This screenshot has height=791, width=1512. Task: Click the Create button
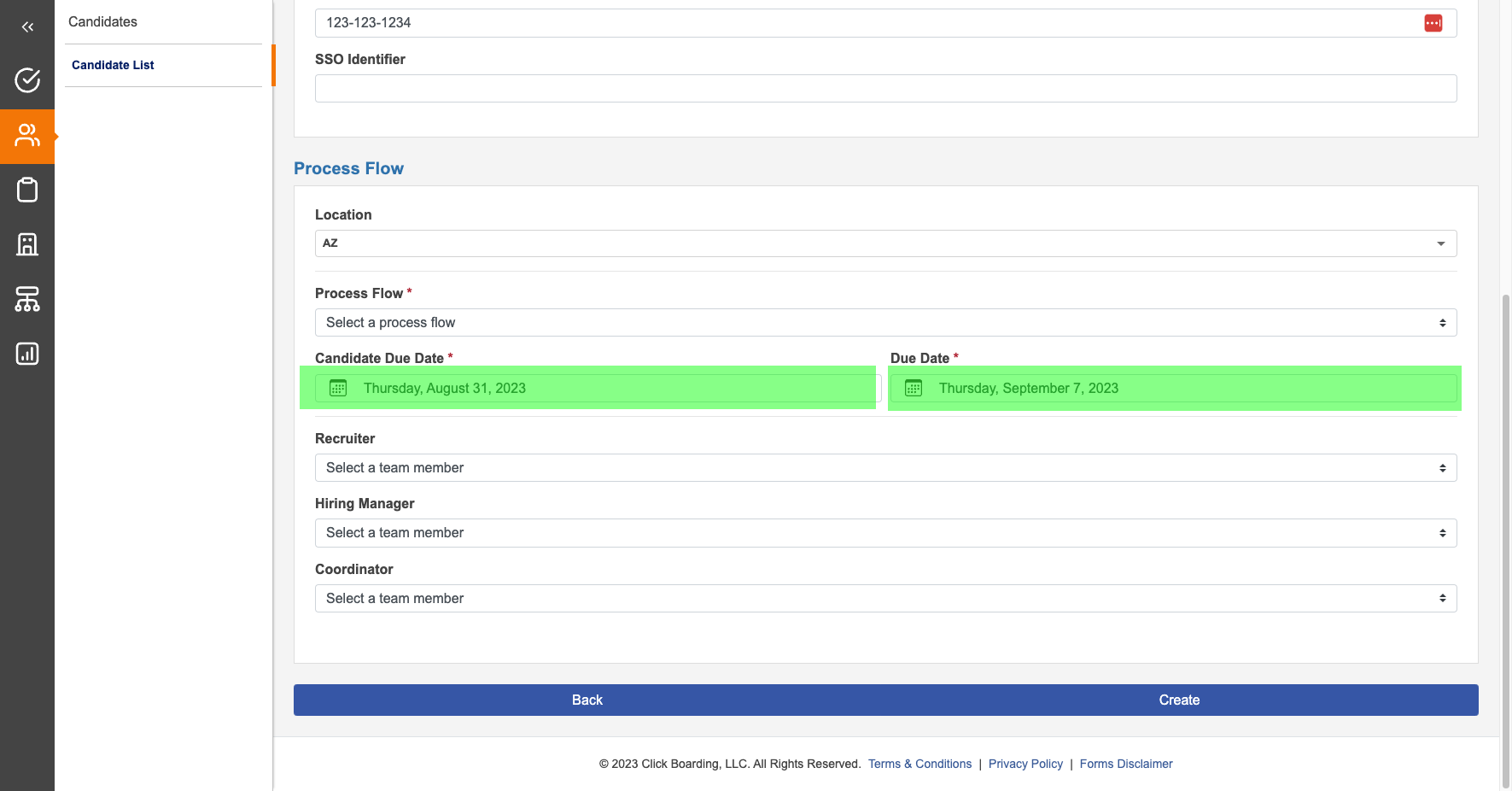click(1179, 700)
